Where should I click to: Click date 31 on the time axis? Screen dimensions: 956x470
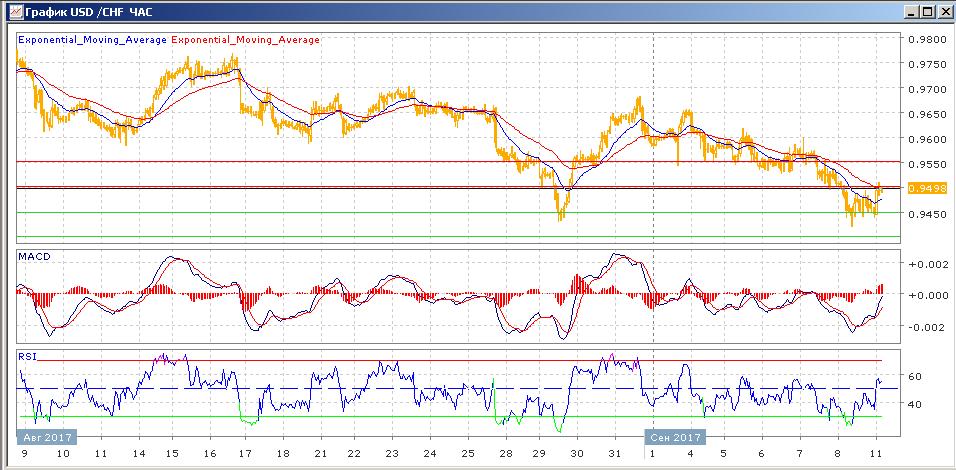(x=615, y=455)
